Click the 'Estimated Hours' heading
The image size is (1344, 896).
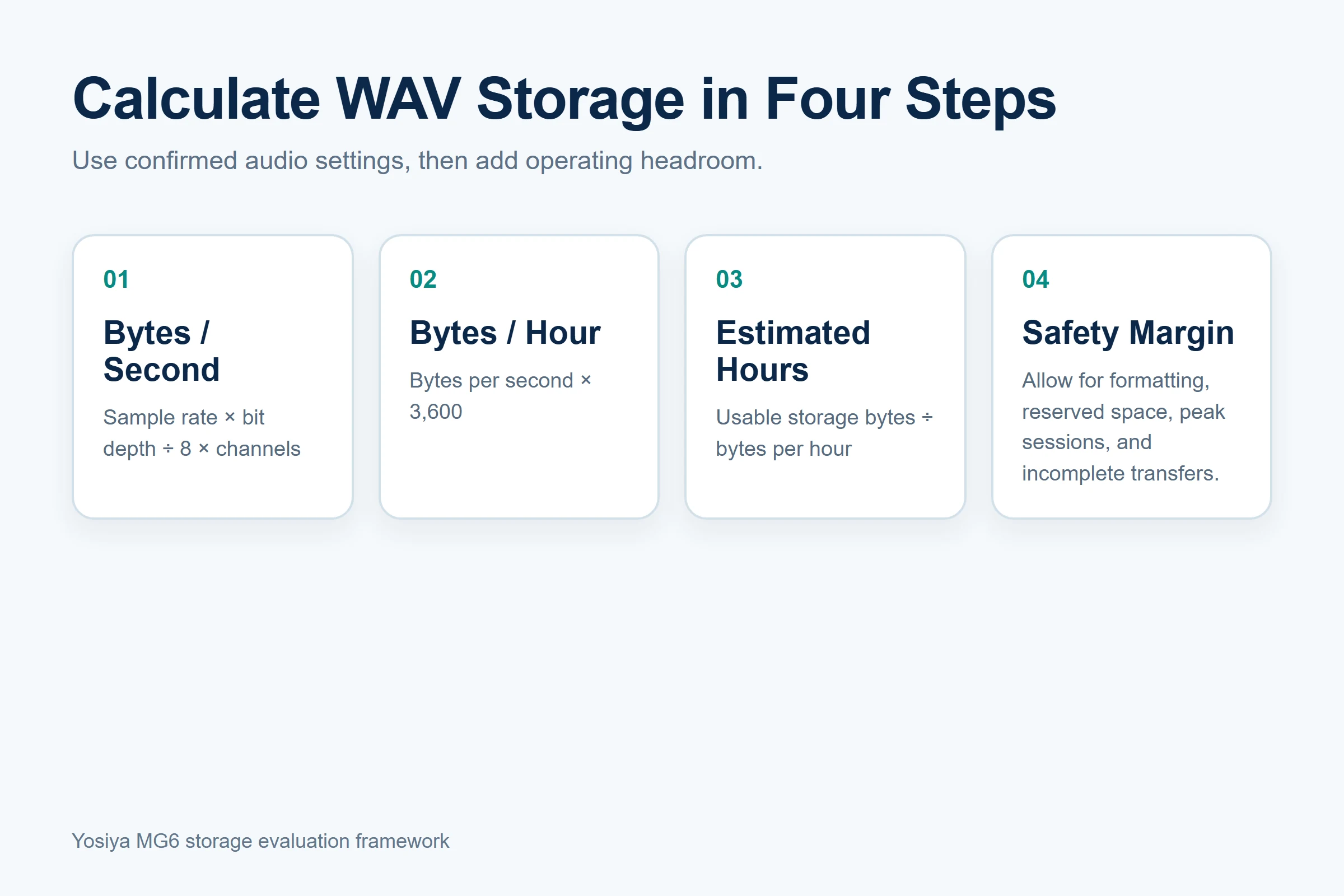click(x=793, y=351)
